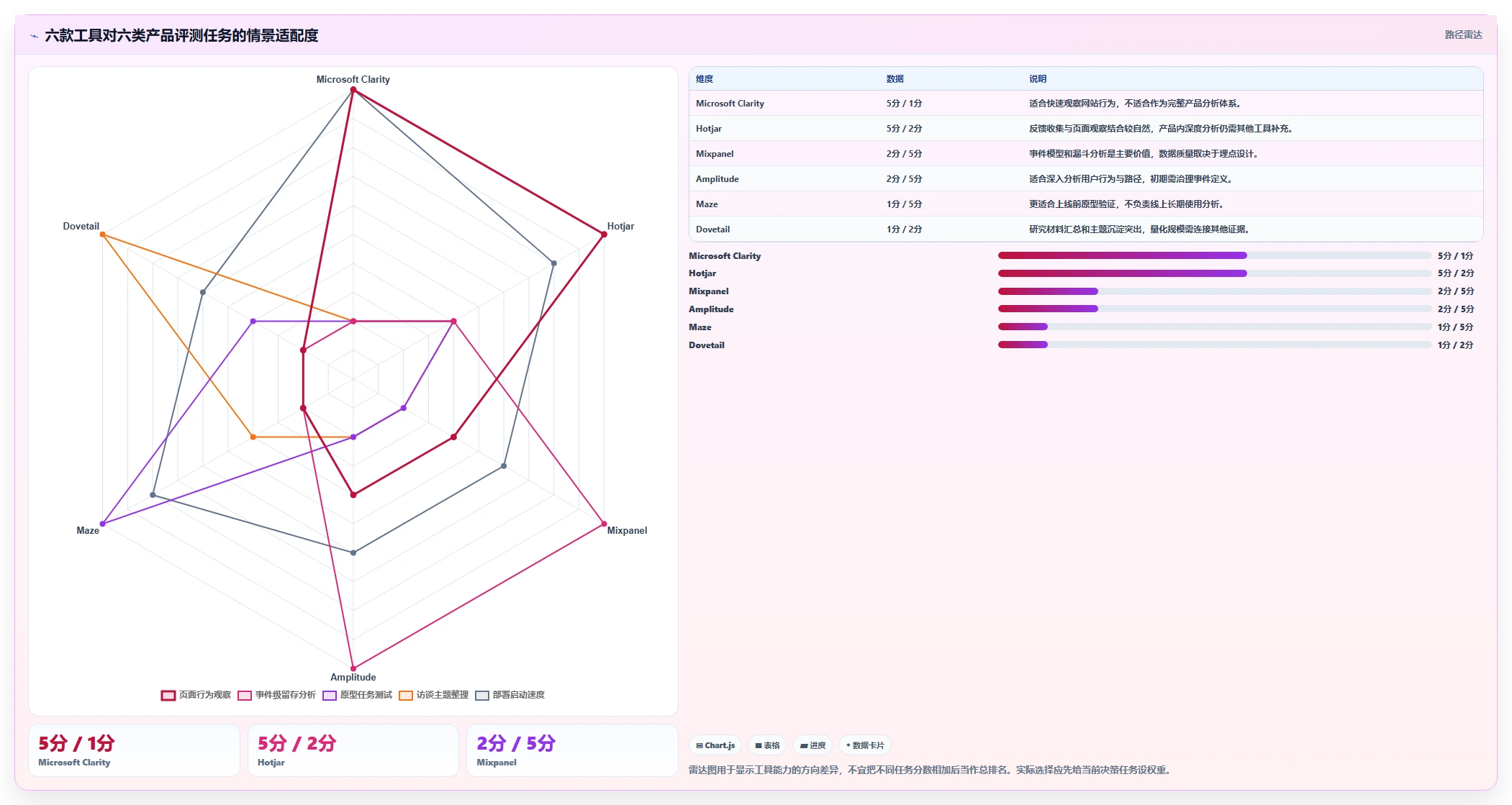The image size is (1512, 805).
Task: Click the Dovetail radar axis label
Action: click(x=81, y=226)
